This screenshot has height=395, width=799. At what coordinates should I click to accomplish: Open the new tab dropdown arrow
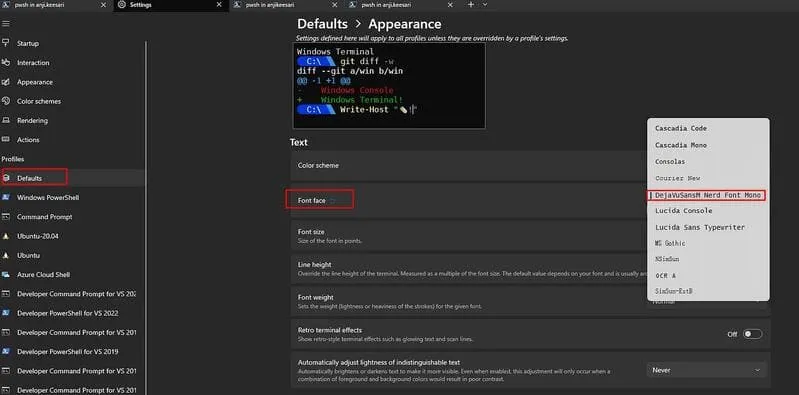coord(485,5)
